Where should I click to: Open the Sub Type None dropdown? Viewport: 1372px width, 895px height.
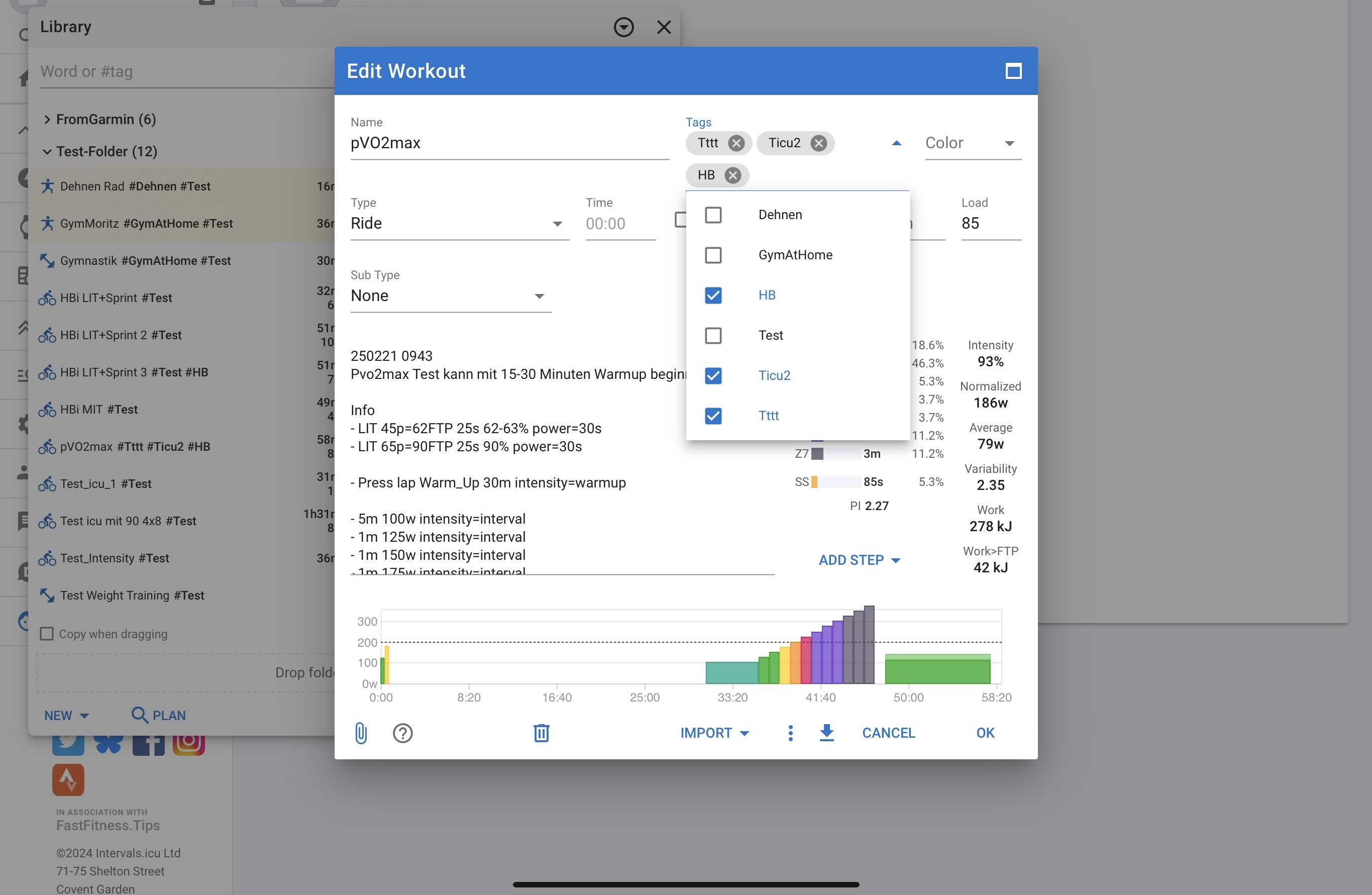[x=450, y=296]
